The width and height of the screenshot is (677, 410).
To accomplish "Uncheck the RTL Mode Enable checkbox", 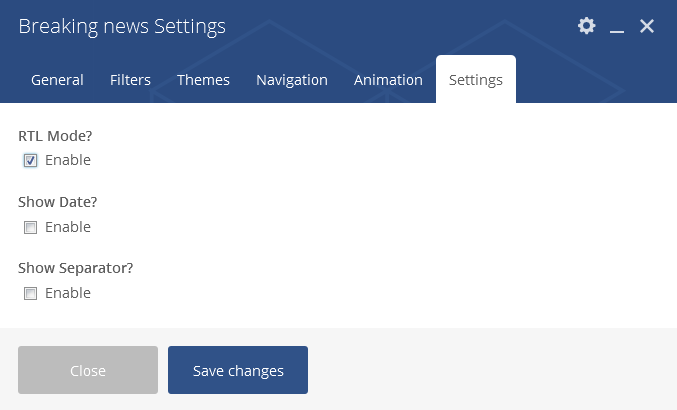I will pos(30,161).
